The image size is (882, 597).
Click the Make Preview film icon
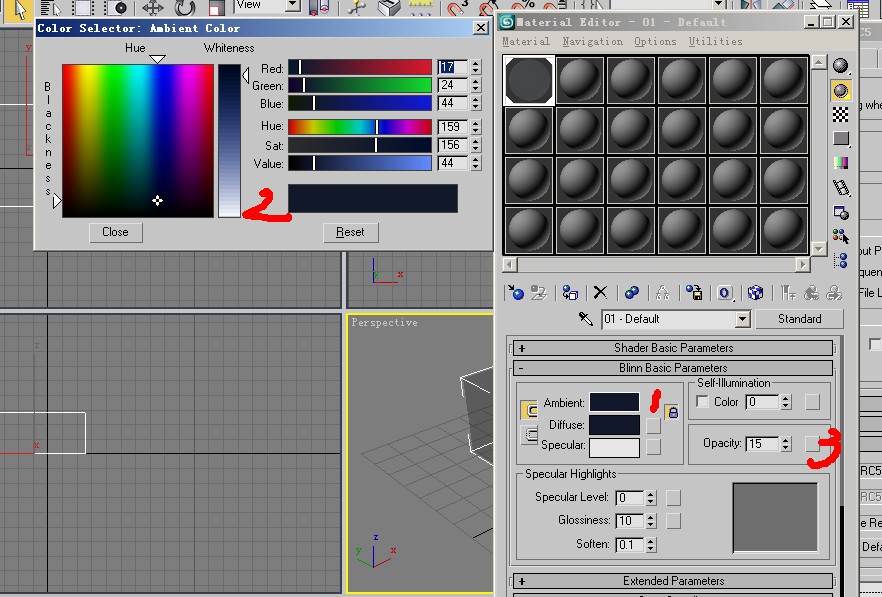[x=840, y=187]
